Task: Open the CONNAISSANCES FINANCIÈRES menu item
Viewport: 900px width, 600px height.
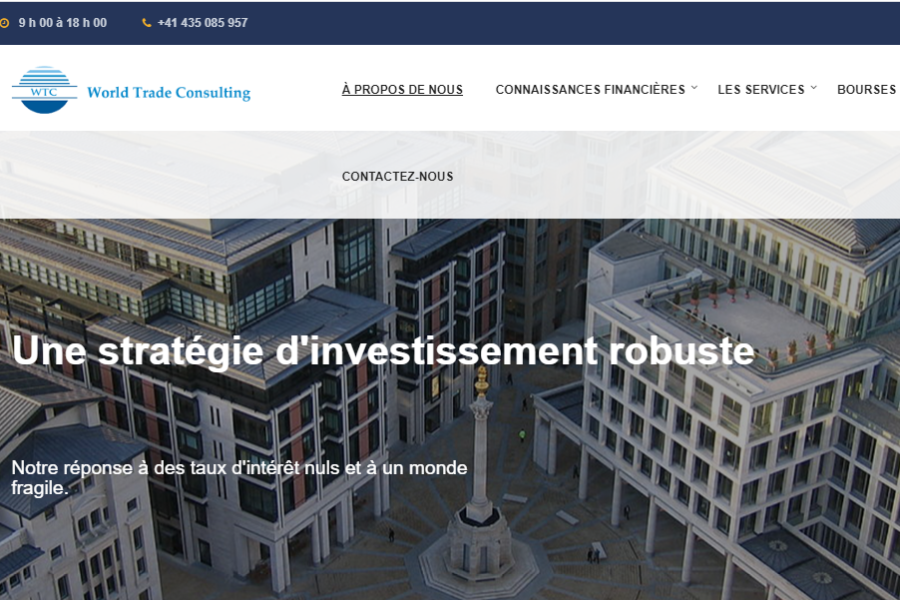Action: (590, 90)
